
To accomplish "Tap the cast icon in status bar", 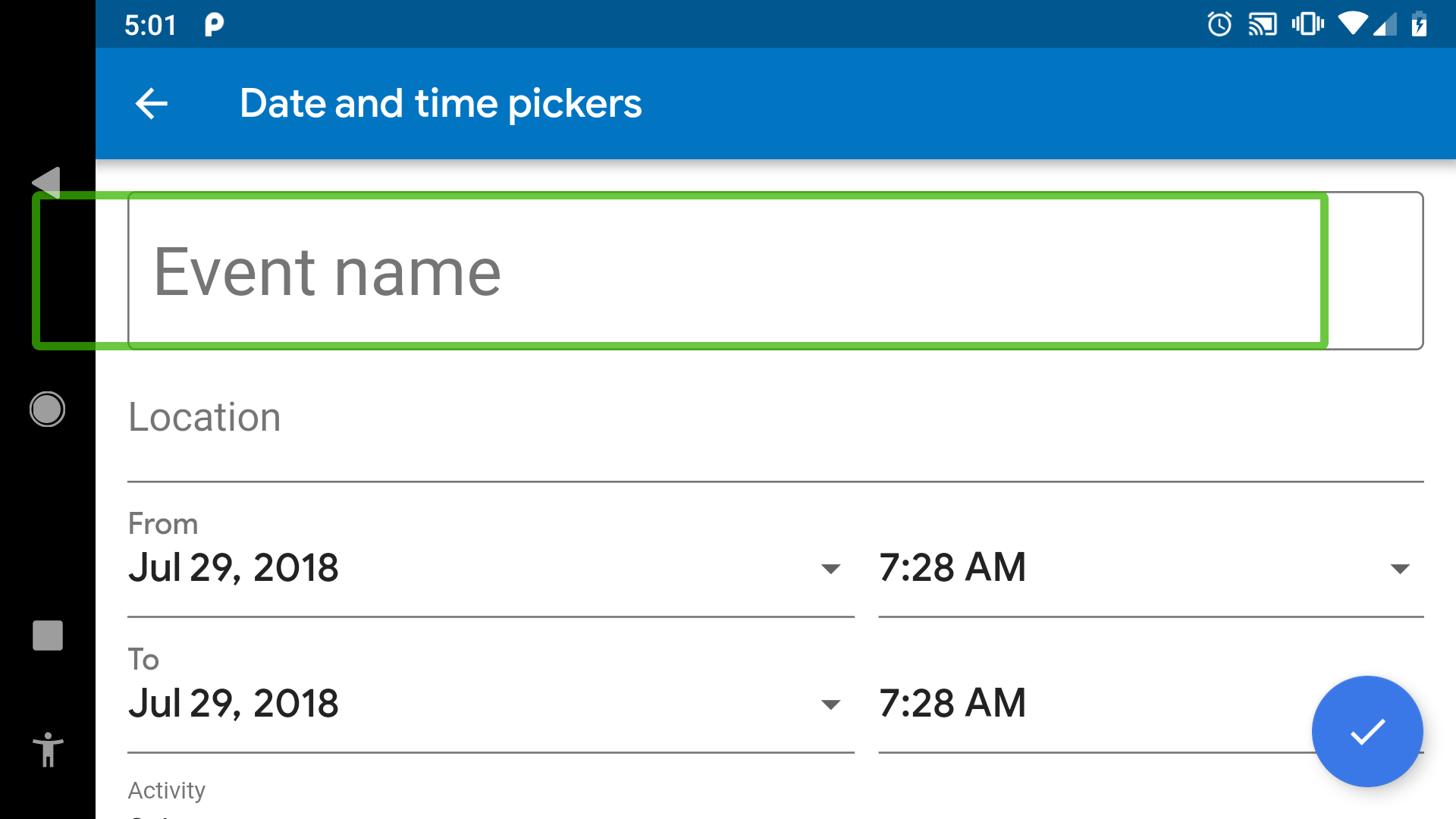I will click(x=1263, y=24).
